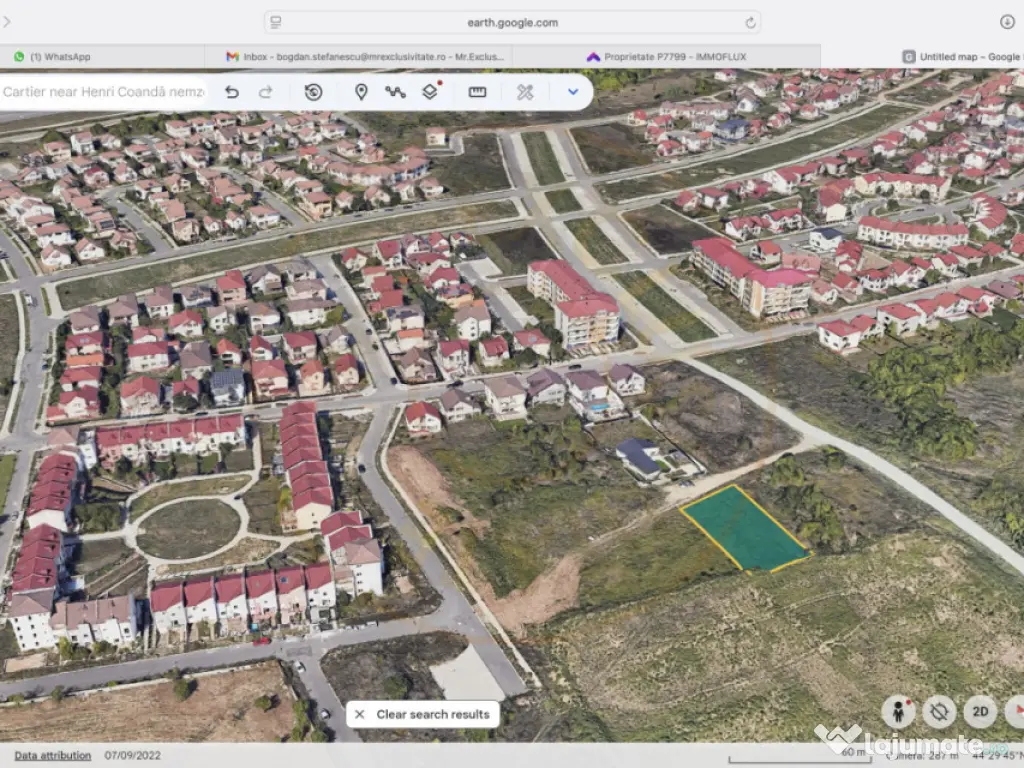Image resolution: width=1024 pixels, height=768 pixels.
Task: Switch to the WhatsApp browser tab
Action: tap(60, 57)
